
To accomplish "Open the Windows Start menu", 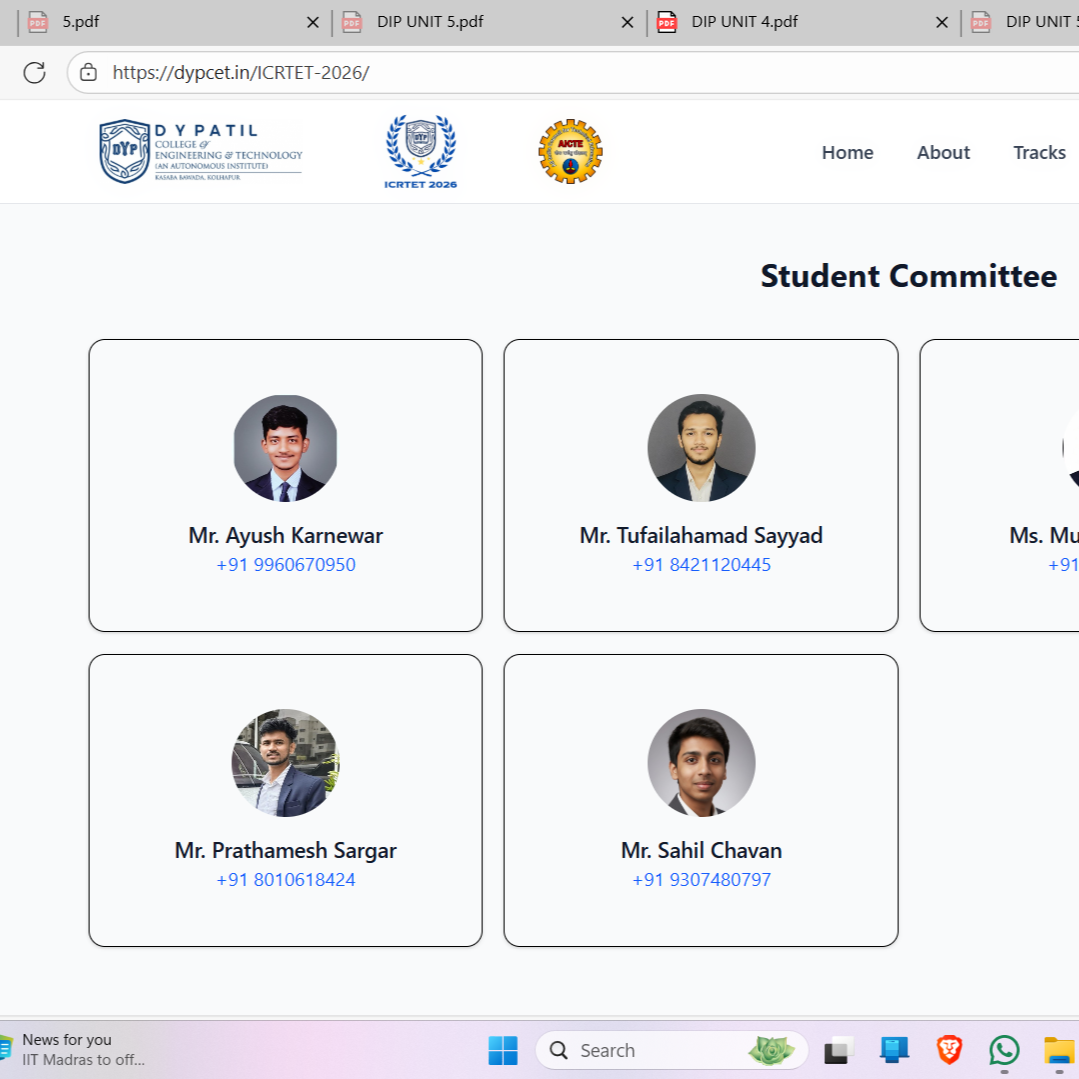I will click(x=502, y=1050).
